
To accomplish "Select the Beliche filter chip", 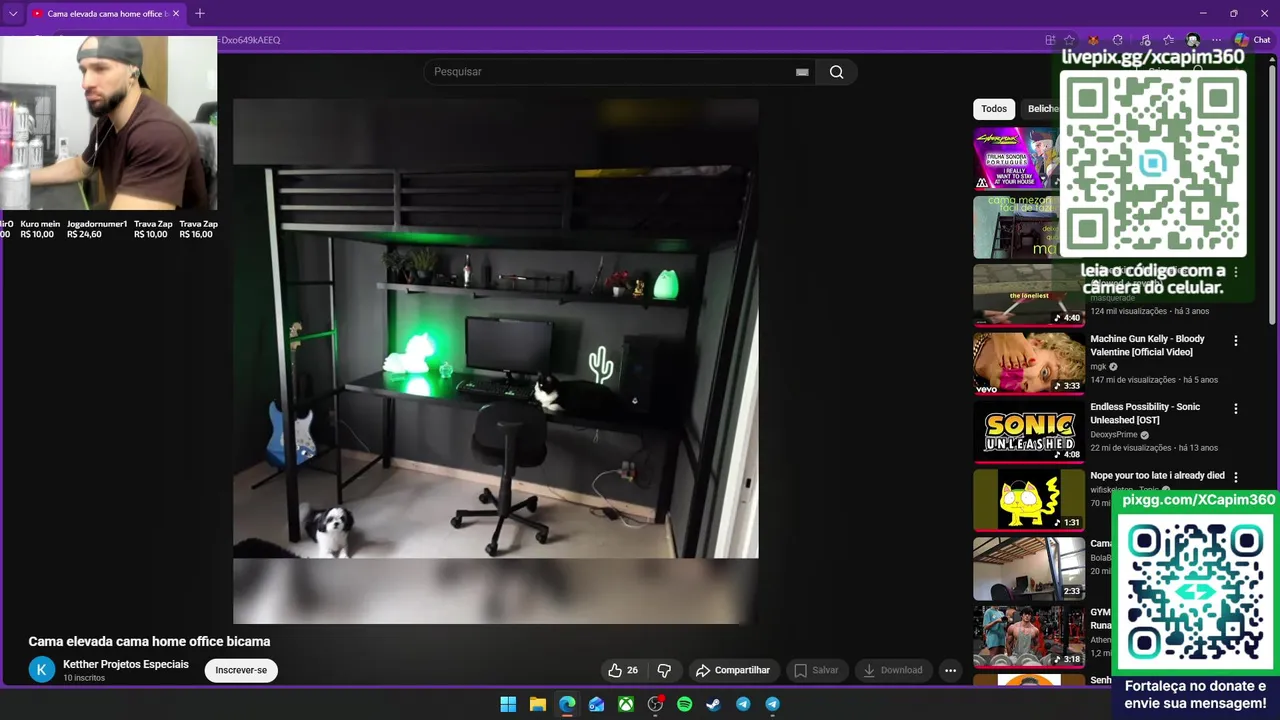I will pos(1041,109).
